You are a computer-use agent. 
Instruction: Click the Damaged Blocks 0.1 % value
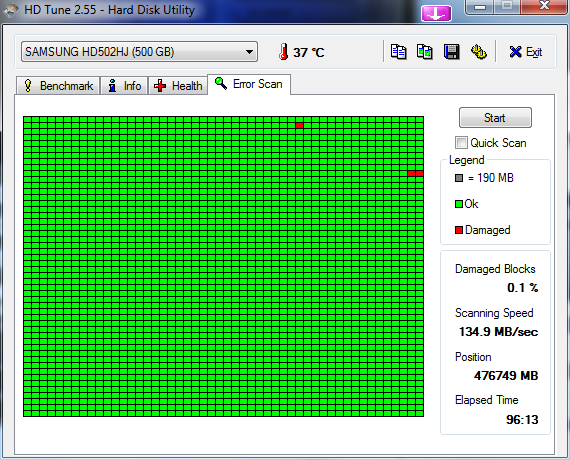point(522,288)
